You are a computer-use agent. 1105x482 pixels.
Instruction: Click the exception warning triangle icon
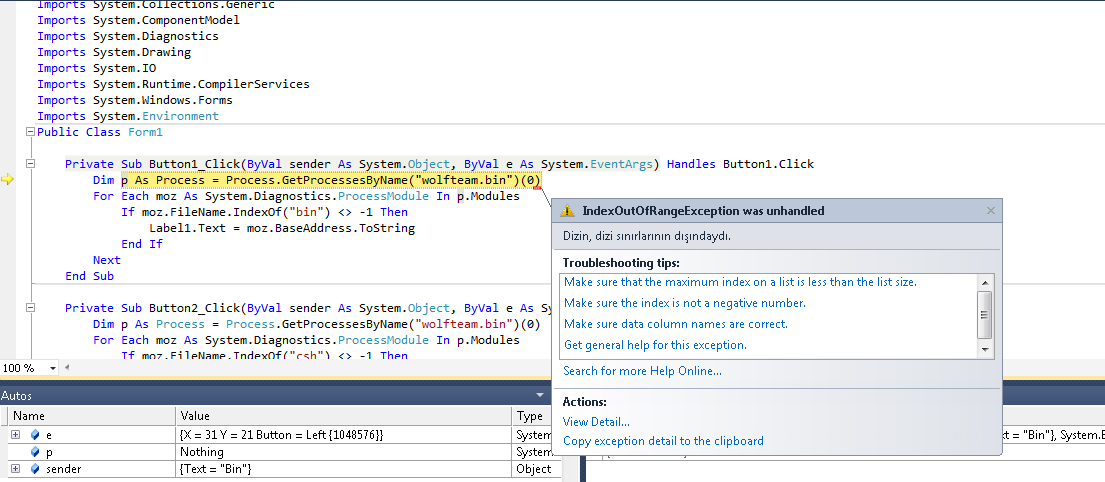click(568, 211)
